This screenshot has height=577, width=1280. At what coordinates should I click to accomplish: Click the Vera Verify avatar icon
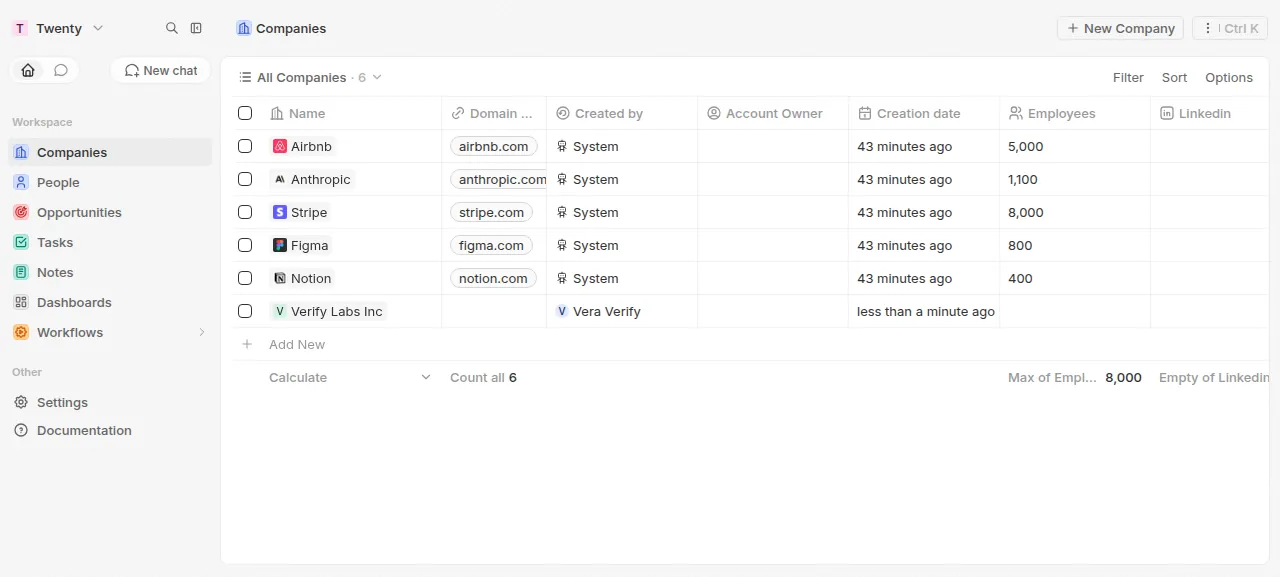point(562,311)
